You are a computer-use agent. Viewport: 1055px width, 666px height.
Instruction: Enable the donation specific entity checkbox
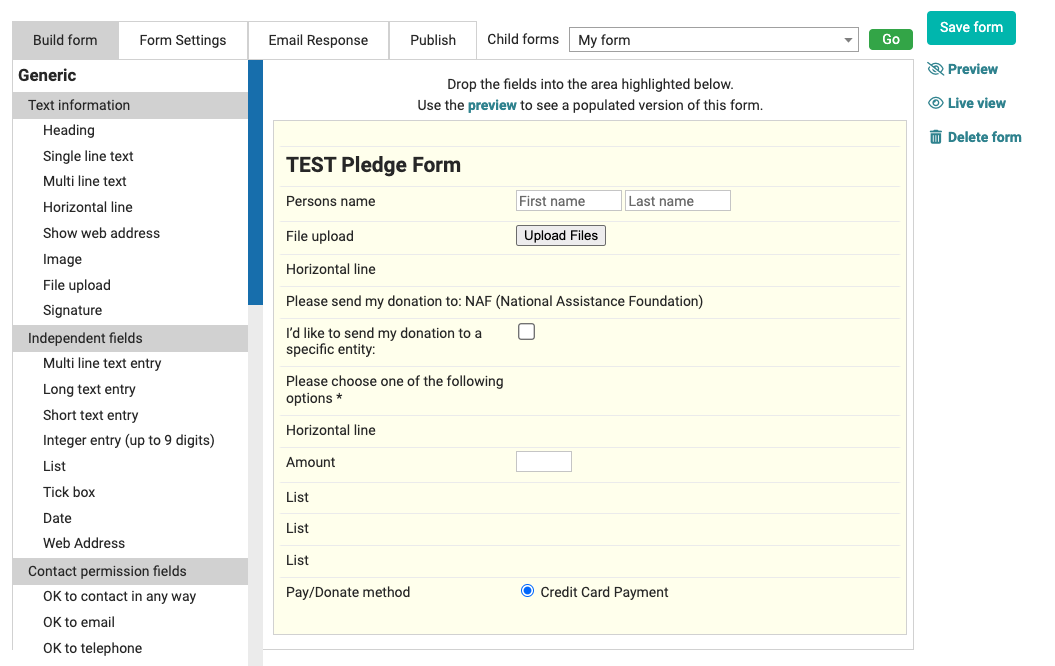(526, 331)
